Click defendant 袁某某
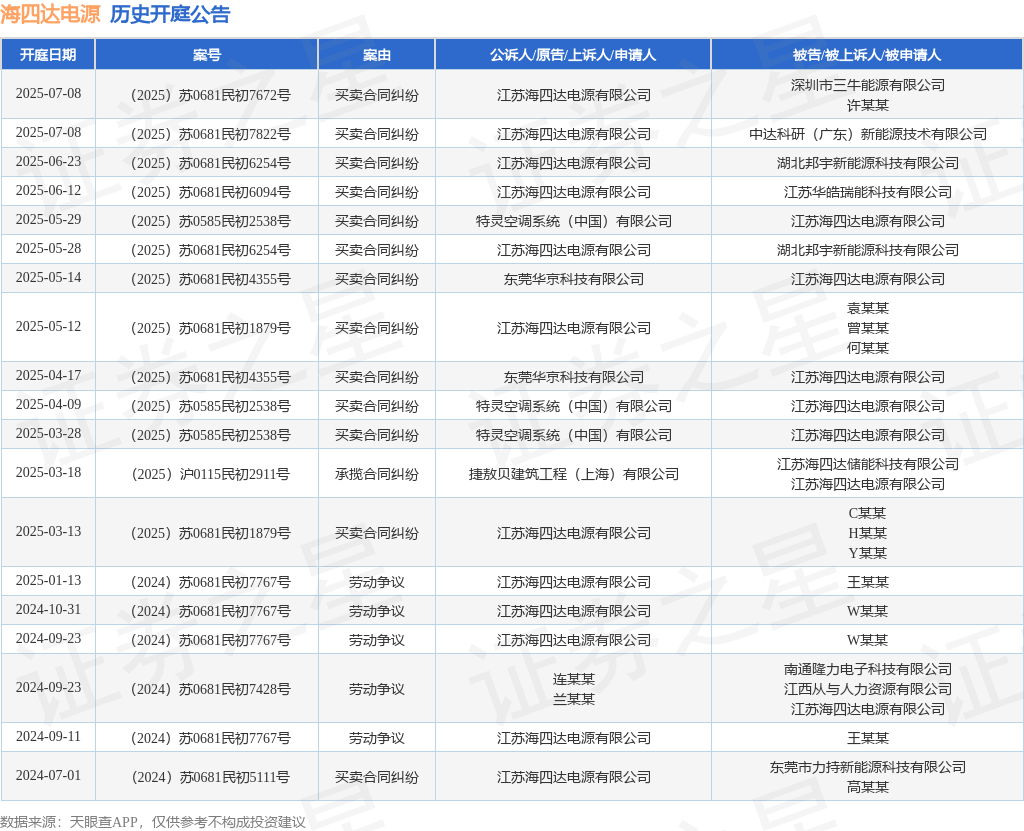Image resolution: width=1024 pixels, height=831 pixels. coord(867,308)
